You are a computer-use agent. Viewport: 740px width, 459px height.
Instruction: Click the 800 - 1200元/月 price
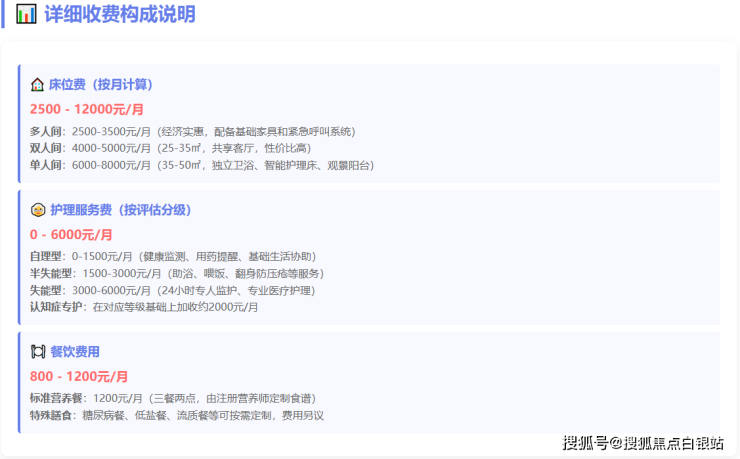click(x=79, y=376)
